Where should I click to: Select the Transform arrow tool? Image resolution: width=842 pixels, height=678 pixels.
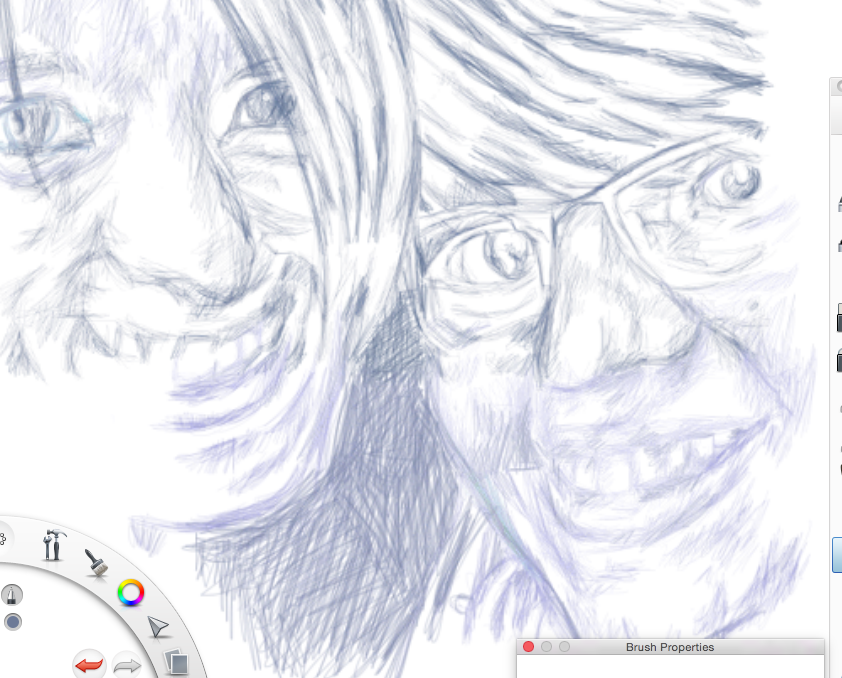pos(157,627)
